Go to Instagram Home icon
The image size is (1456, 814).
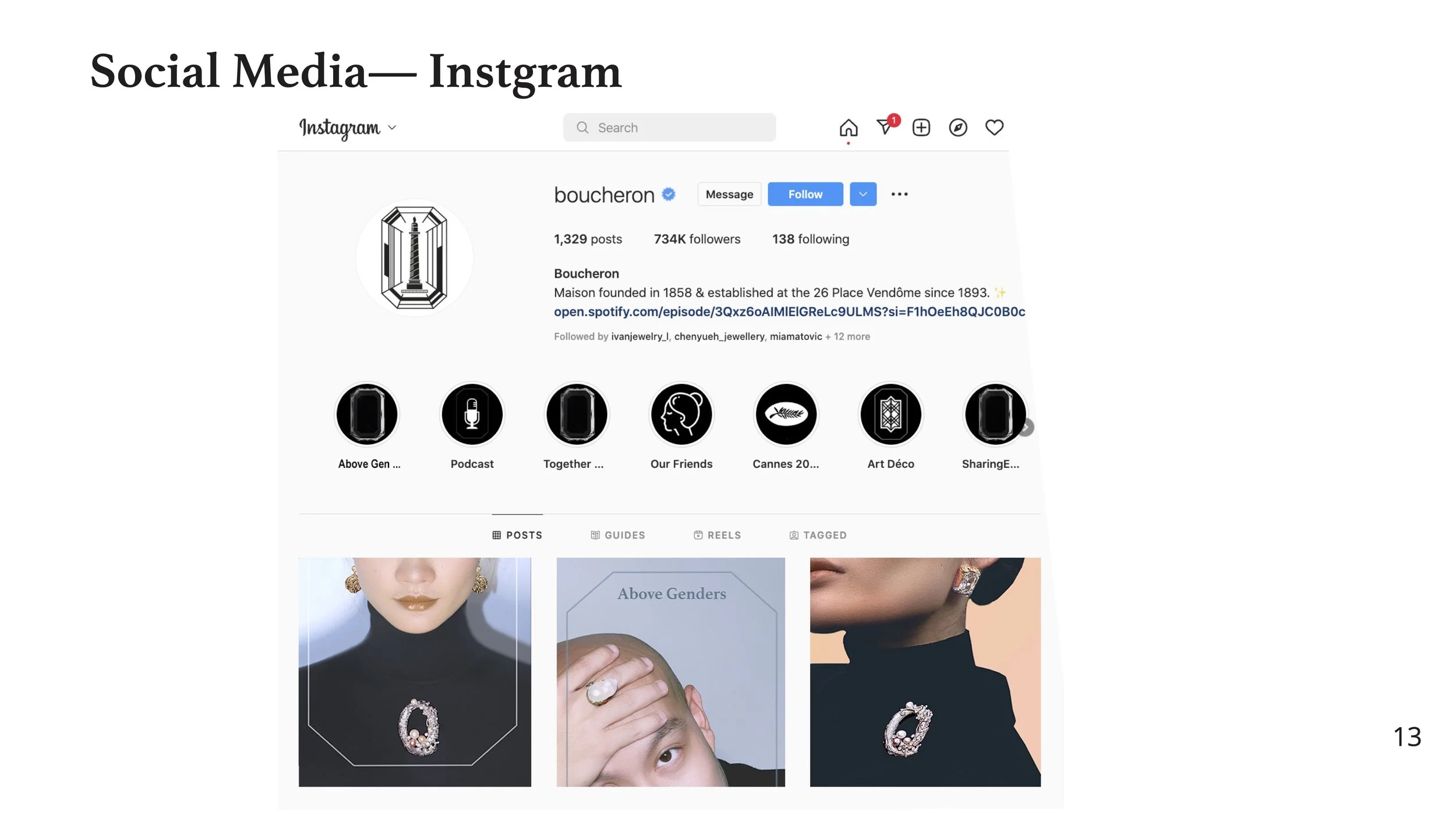(848, 128)
